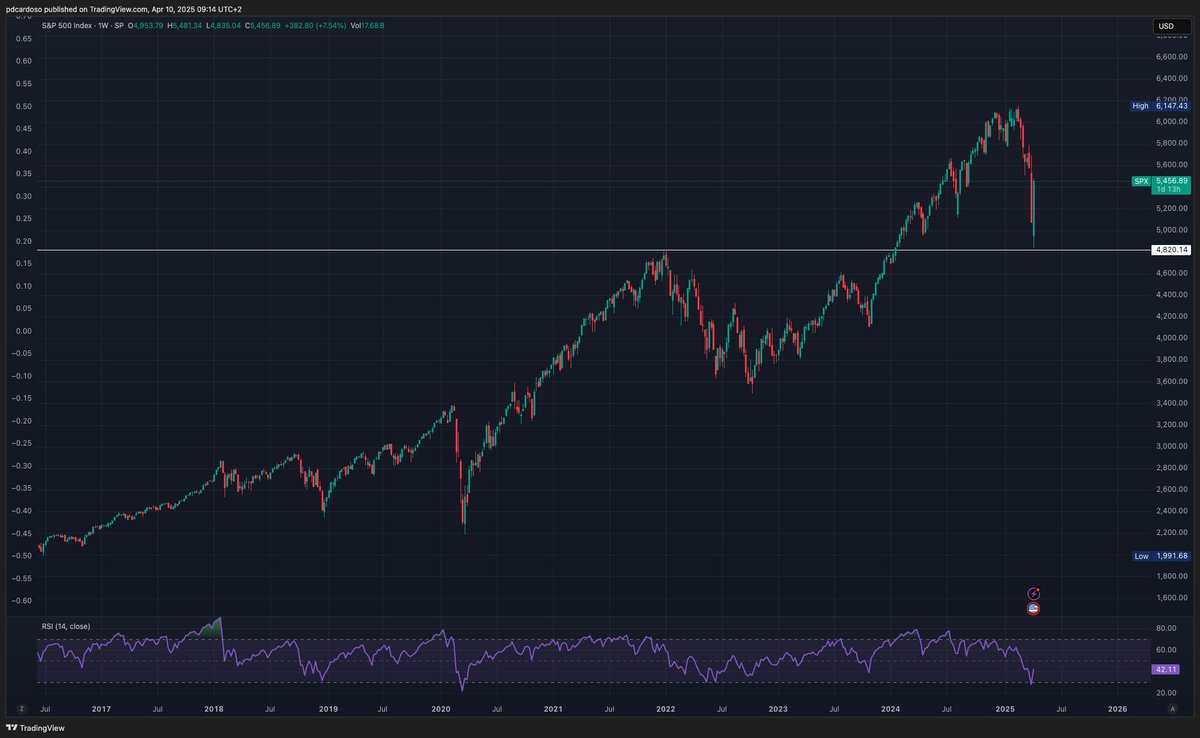Click the 20.00 level on the RSI scale
1200x738 pixels.
coord(1165,693)
